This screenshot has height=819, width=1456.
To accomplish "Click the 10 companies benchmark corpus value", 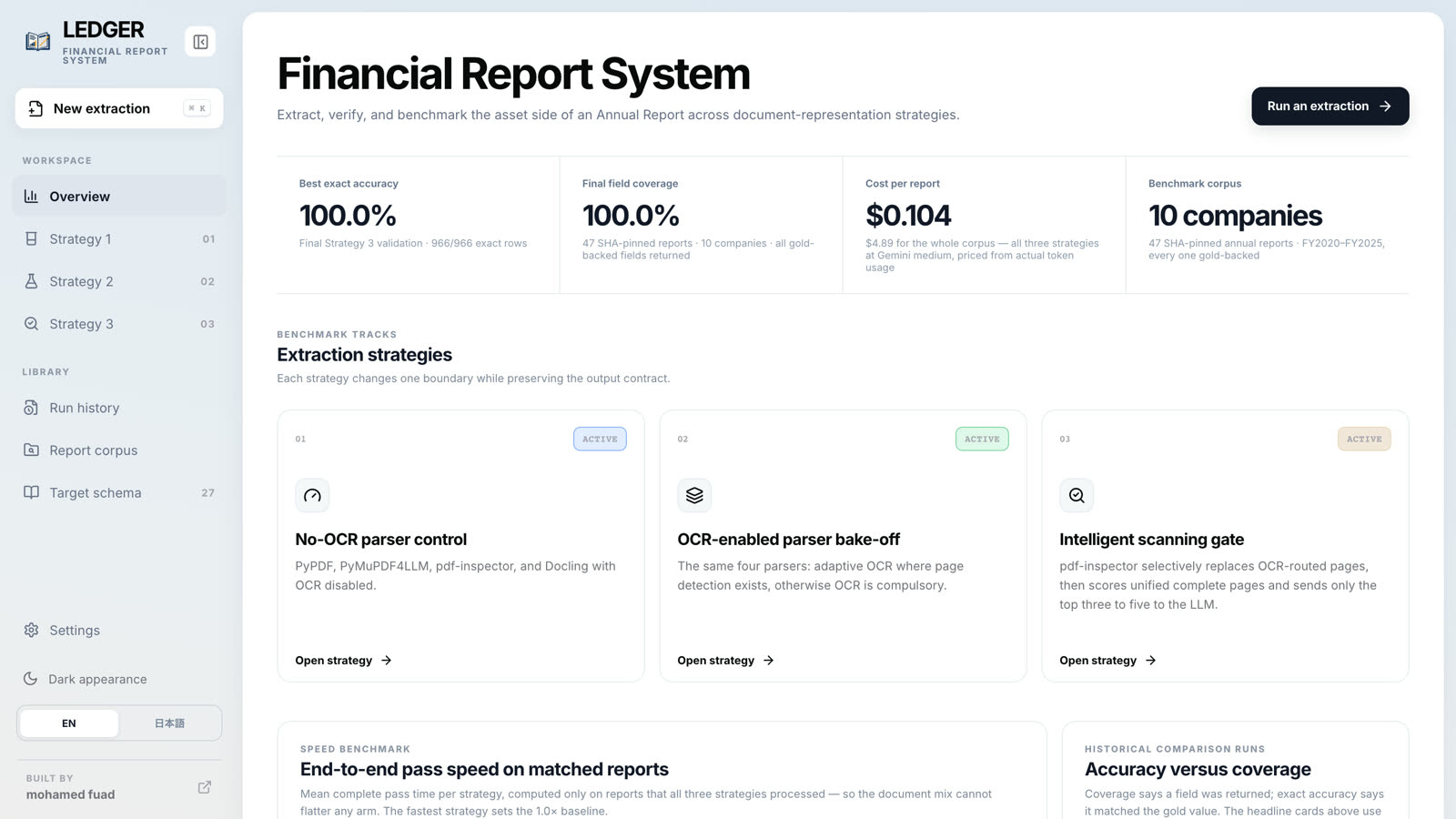I will coord(1235,216).
